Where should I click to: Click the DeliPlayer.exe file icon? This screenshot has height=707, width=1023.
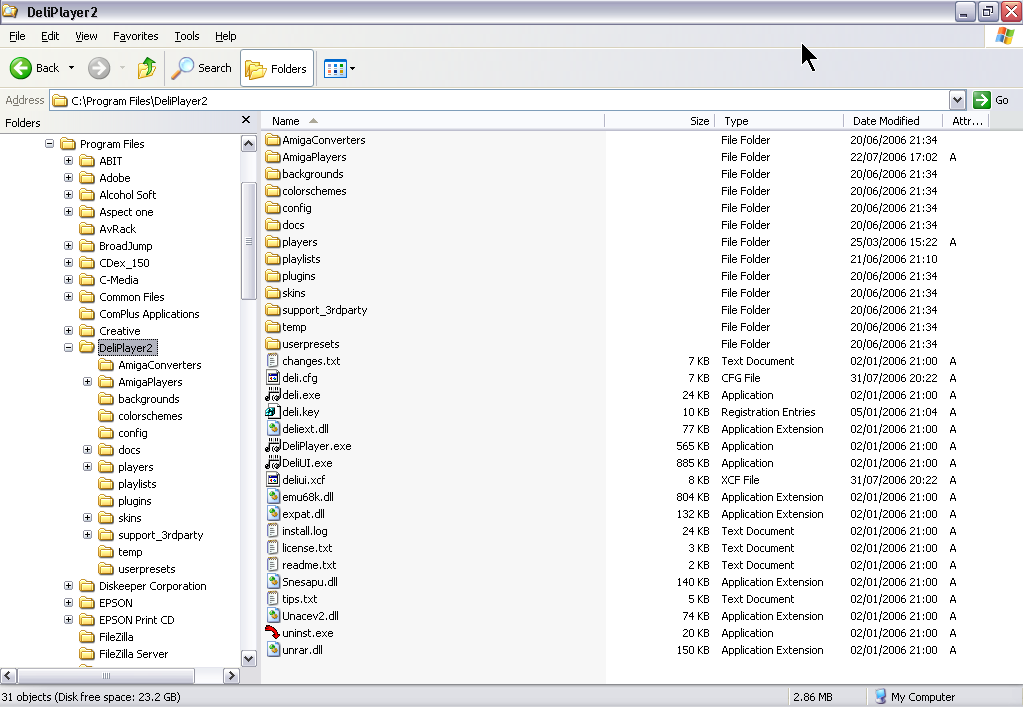click(x=273, y=446)
